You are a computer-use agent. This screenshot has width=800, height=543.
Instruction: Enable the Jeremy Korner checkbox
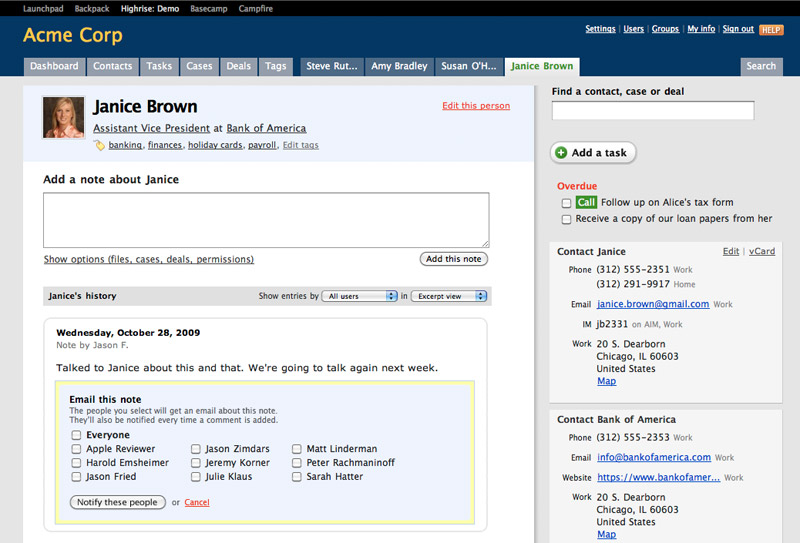pos(195,462)
